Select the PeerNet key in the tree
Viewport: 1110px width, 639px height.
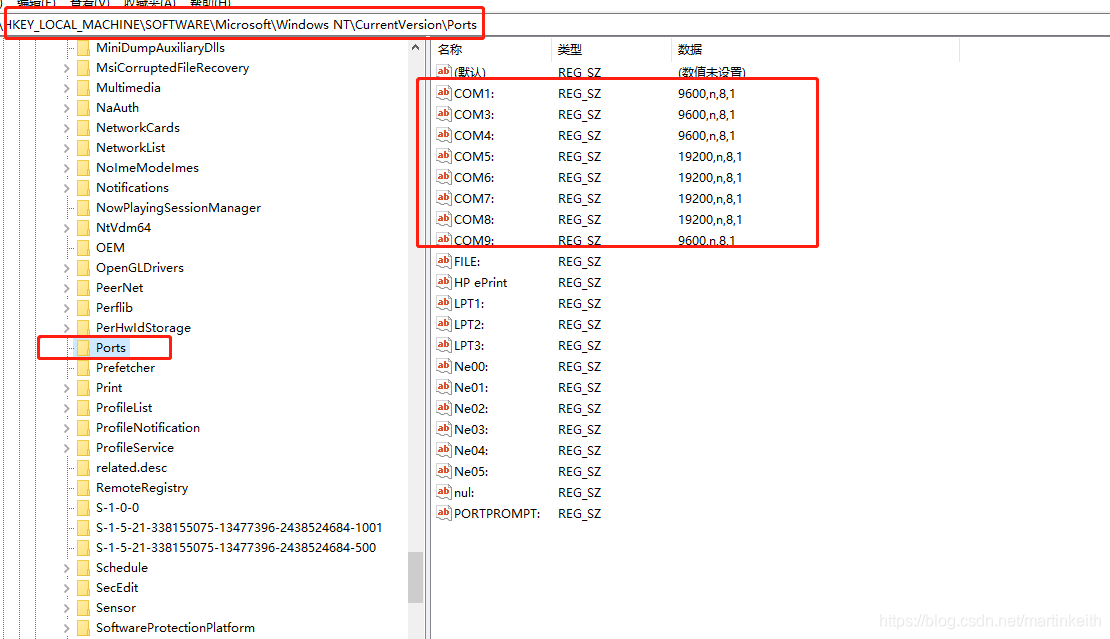pyautogui.click(x=120, y=288)
